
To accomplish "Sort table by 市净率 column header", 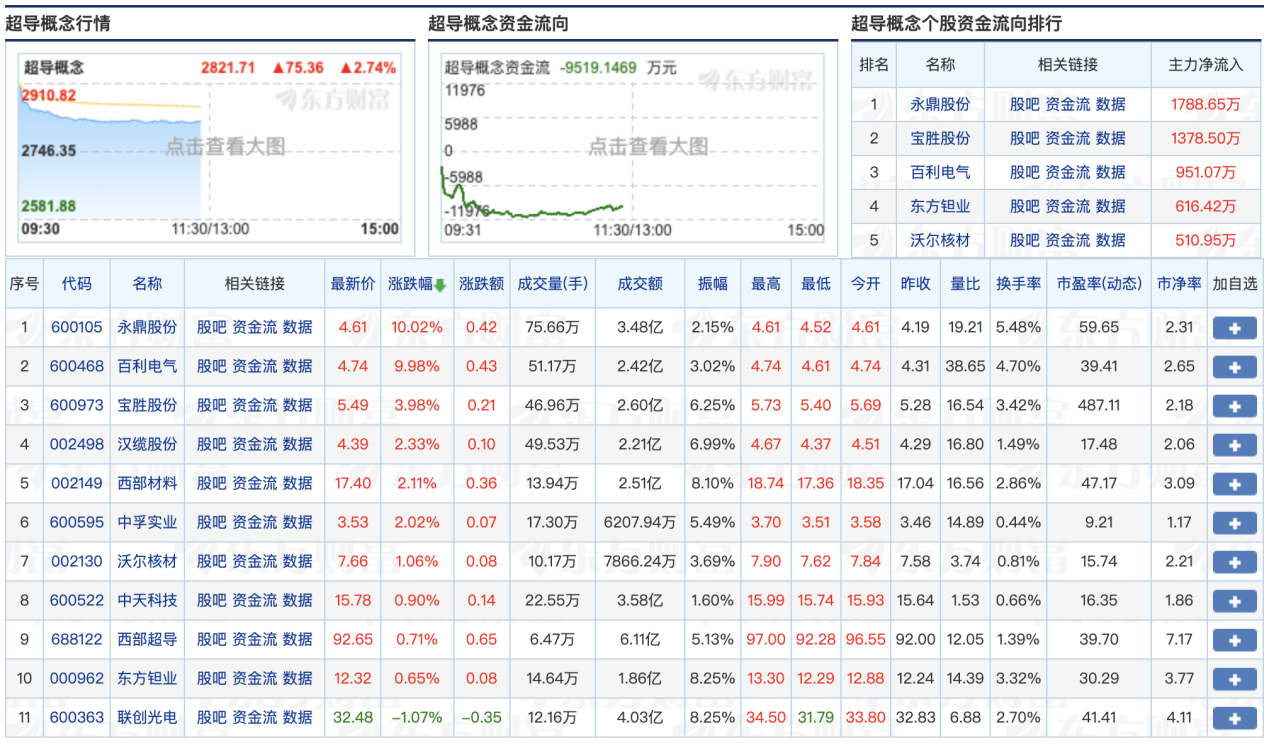I will tap(1179, 283).
